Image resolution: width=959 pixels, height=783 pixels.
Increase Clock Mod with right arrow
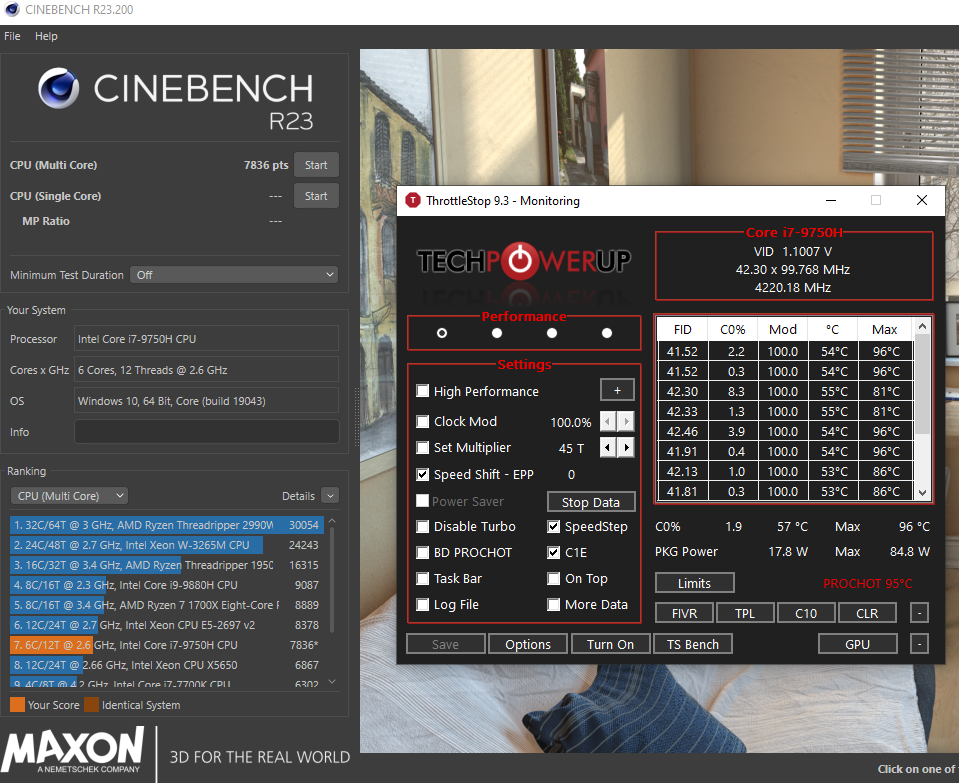626,421
